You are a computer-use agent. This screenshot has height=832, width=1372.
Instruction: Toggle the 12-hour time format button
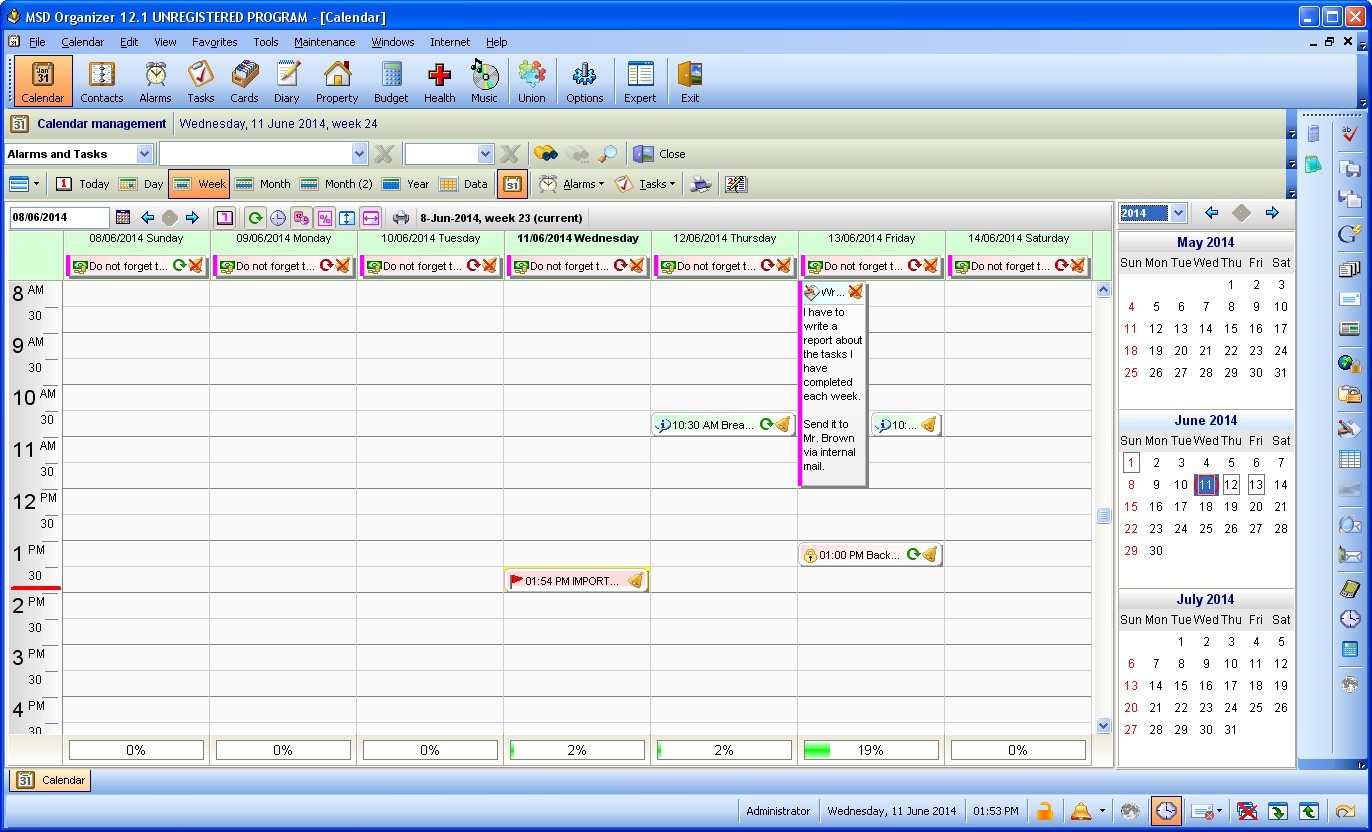click(301, 217)
